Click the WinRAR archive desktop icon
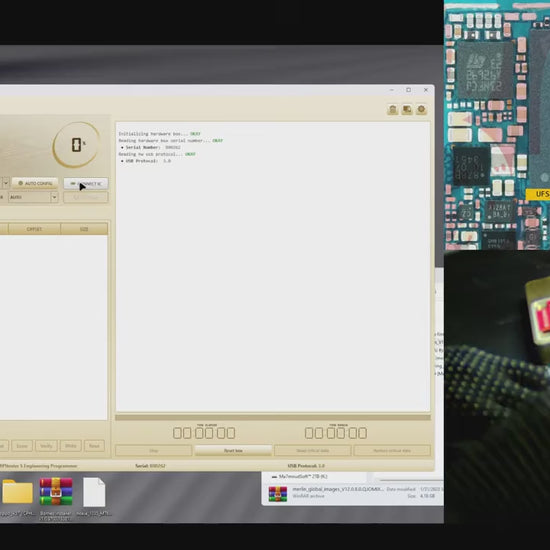This screenshot has width=550, height=550. pyautogui.click(x=56, y=492)
